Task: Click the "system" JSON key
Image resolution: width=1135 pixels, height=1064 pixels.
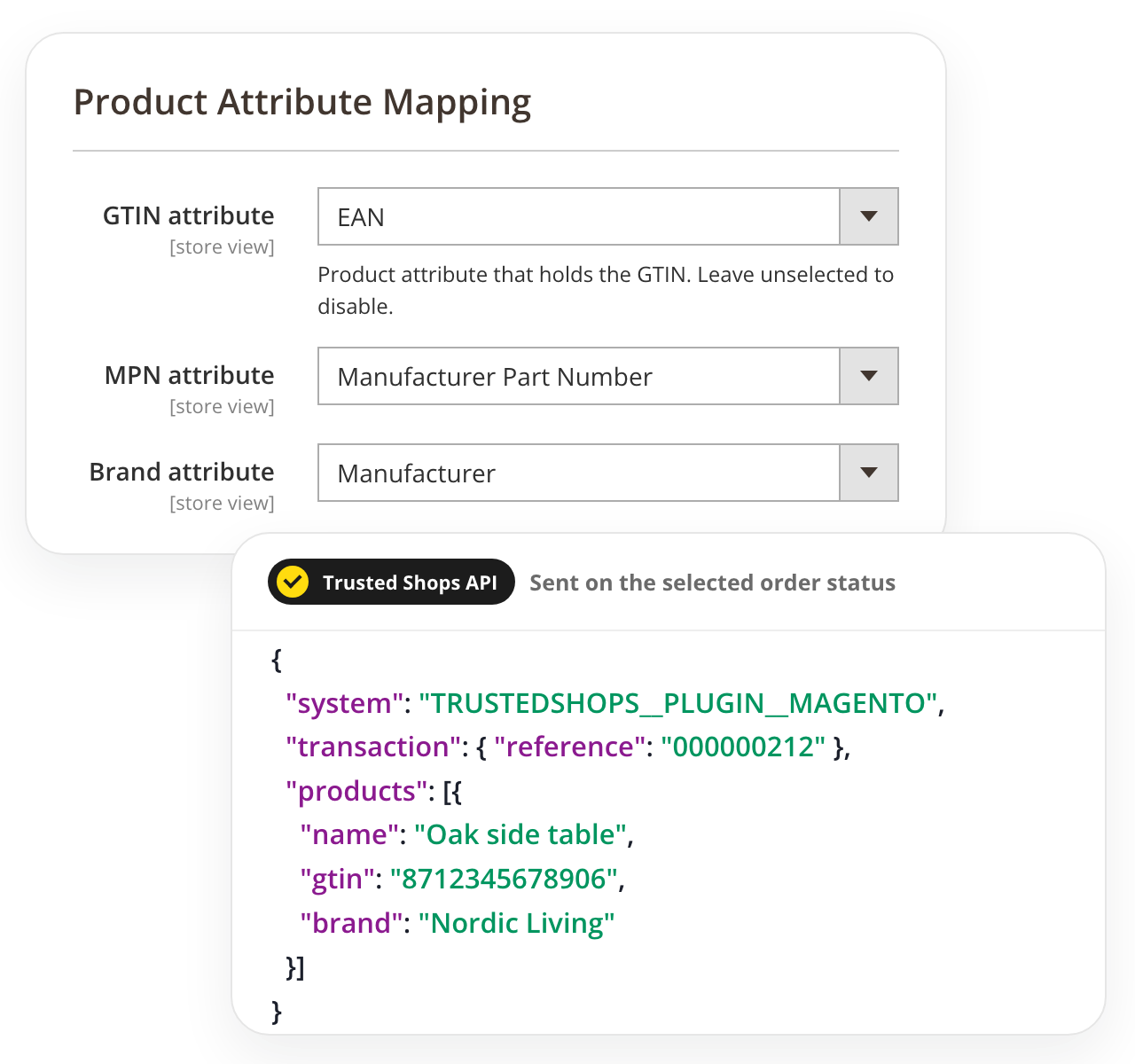Action: click(x=345, y=703)
